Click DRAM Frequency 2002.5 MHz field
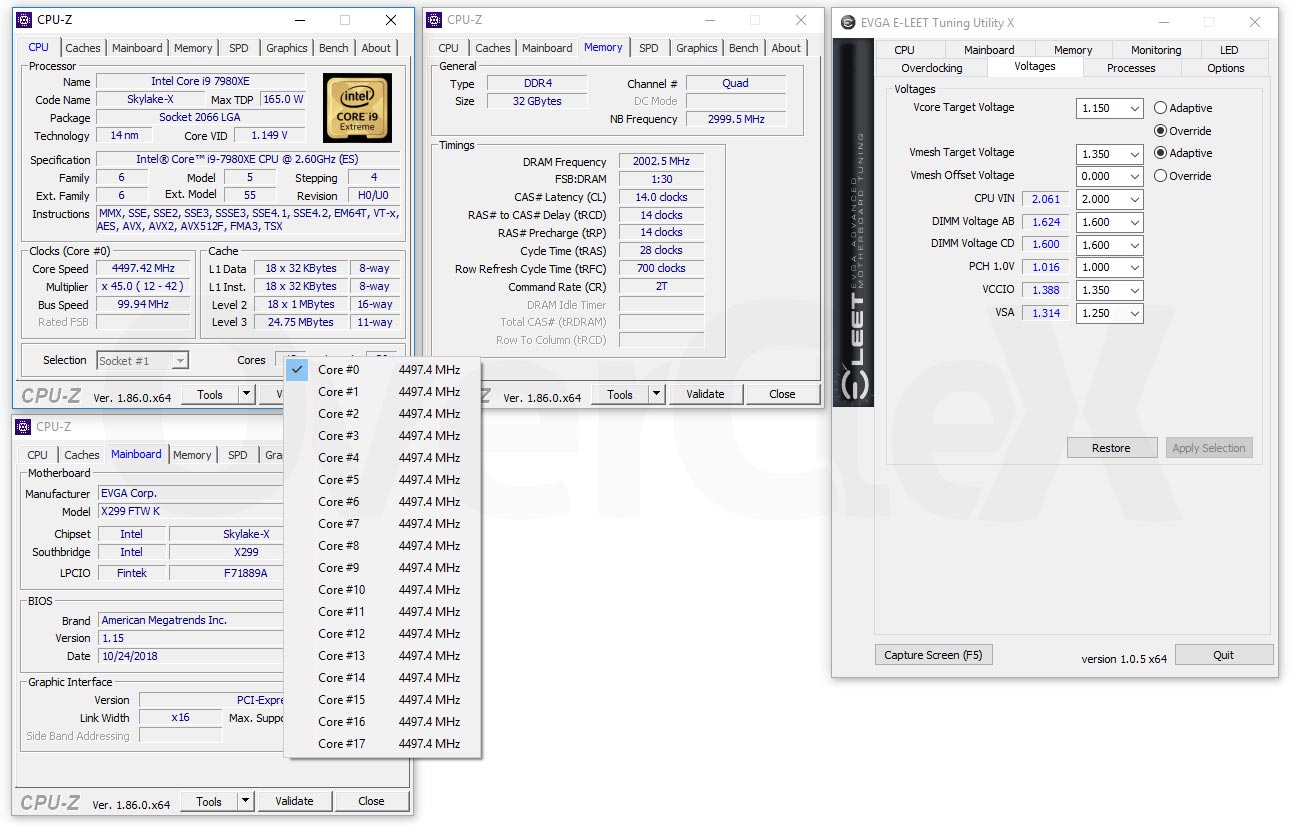The image size is (1292, 825). pos(661,162)
